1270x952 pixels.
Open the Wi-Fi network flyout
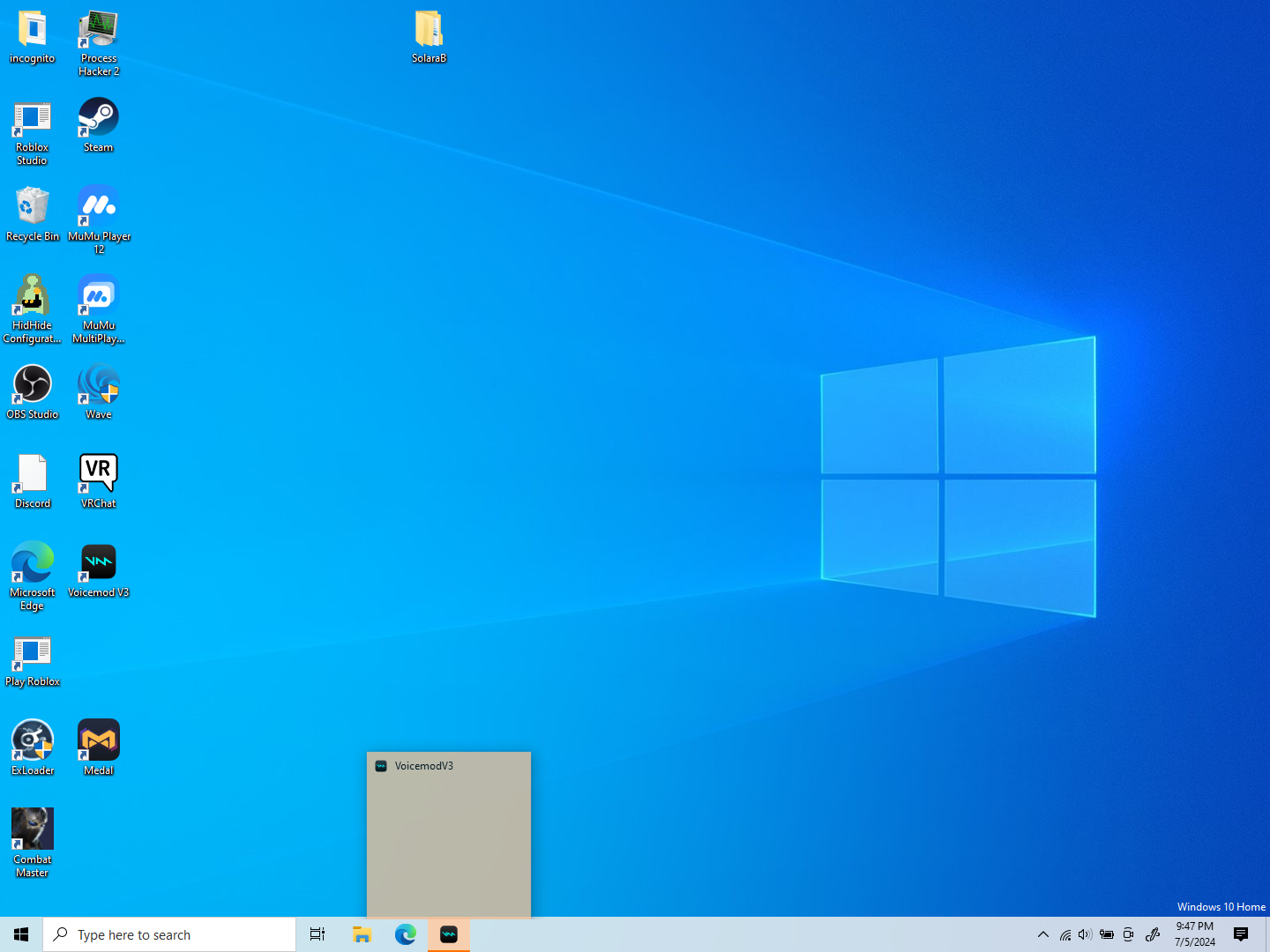(1065, 934)
